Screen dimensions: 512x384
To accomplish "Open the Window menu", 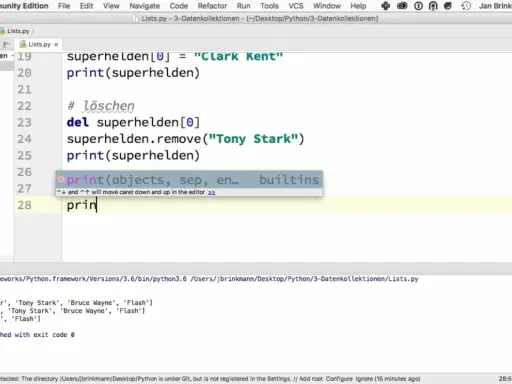I will tap(327, 6).
